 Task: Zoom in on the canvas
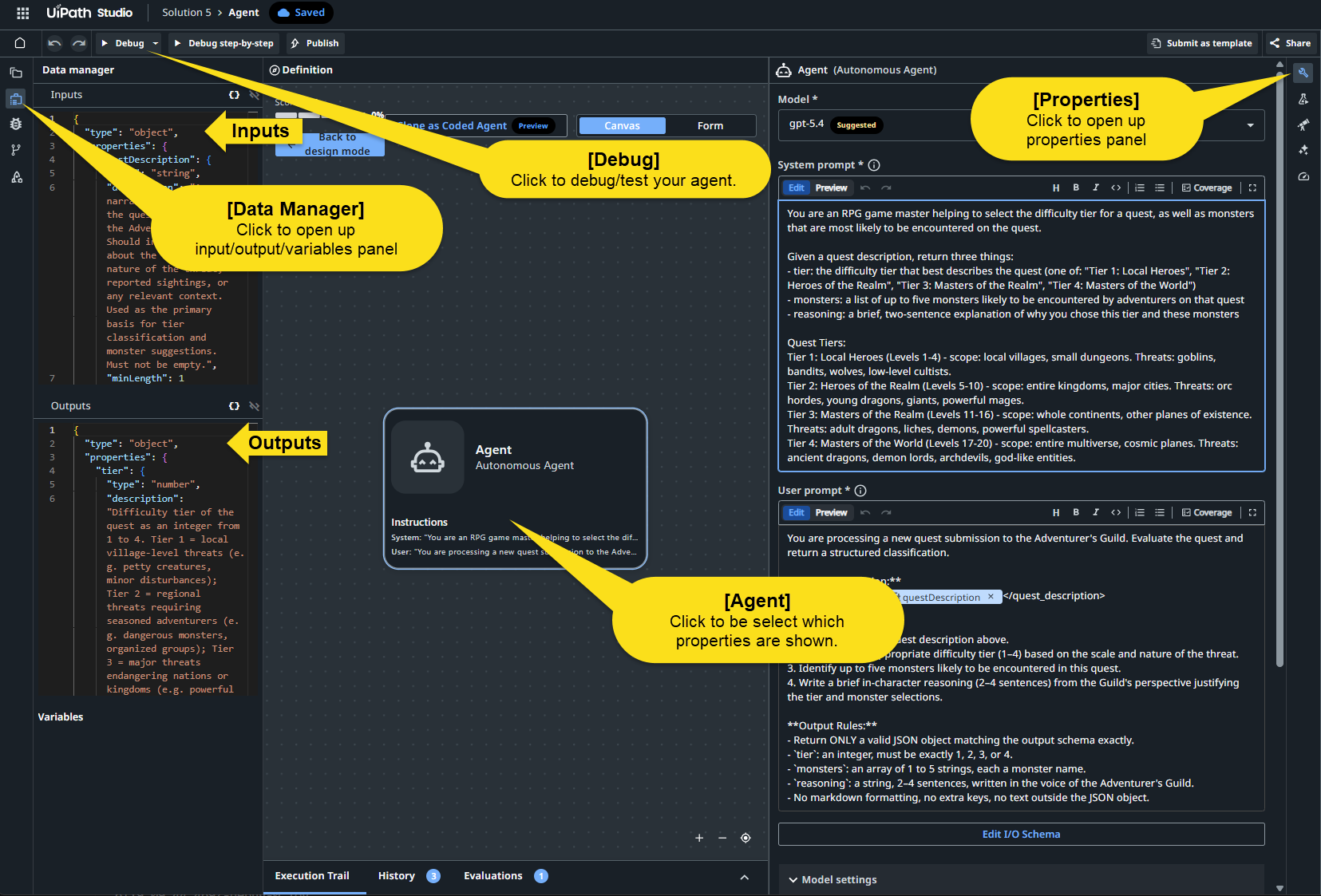pos(699,838)
